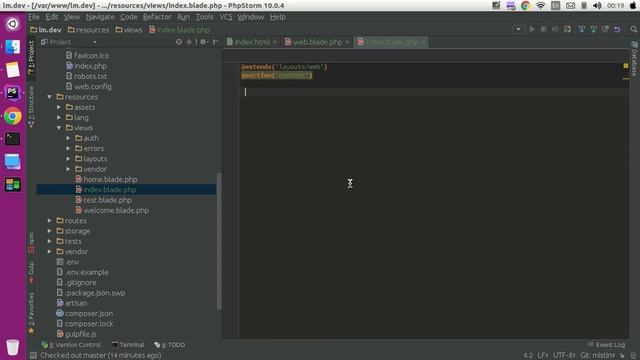Open Google Chrome from the dock

point(13,117)
